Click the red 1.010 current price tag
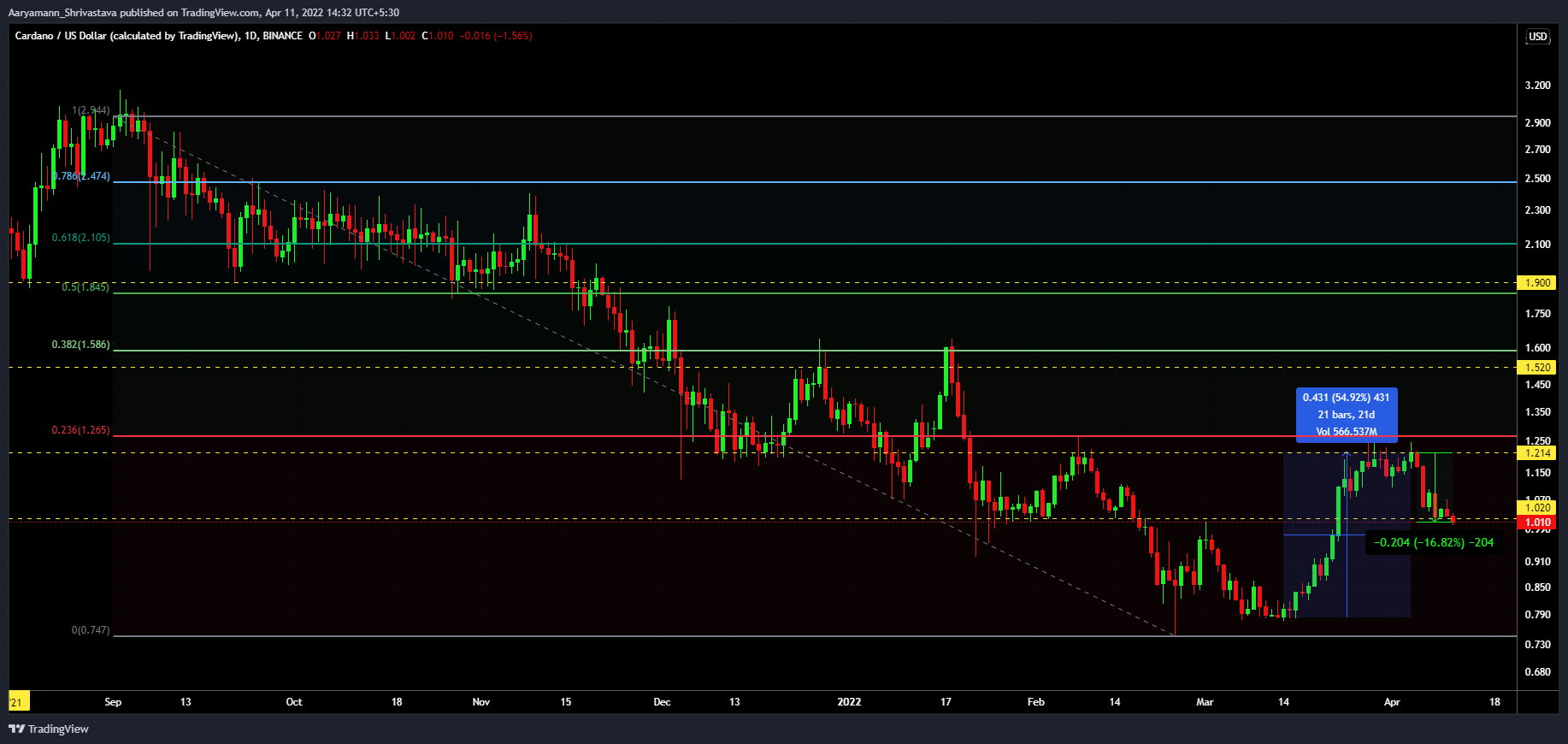Image resolution: width=1568 pixels, height=744 pixels. click(x=1536, y=523)
